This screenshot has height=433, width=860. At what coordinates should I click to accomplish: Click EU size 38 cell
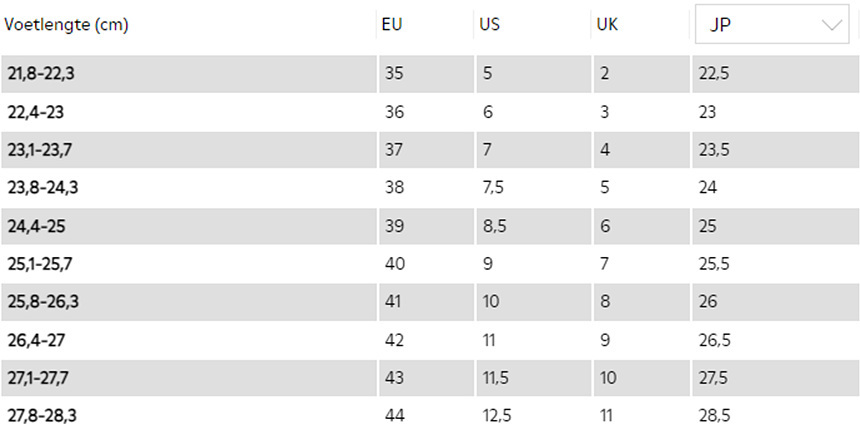click(x=394, y=188)
